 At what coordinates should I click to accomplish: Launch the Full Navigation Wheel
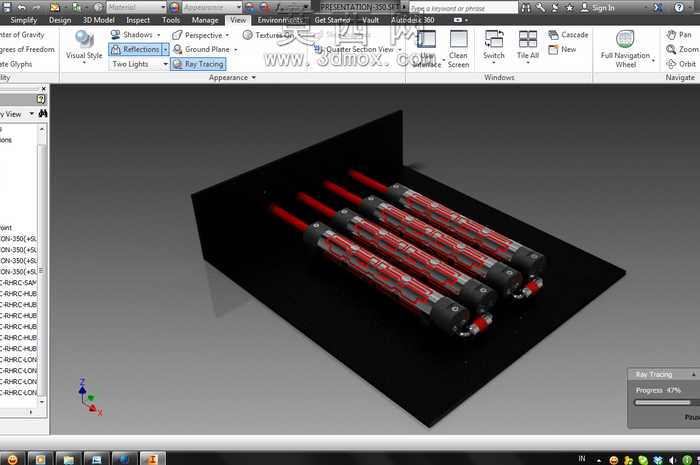point(625,48)
